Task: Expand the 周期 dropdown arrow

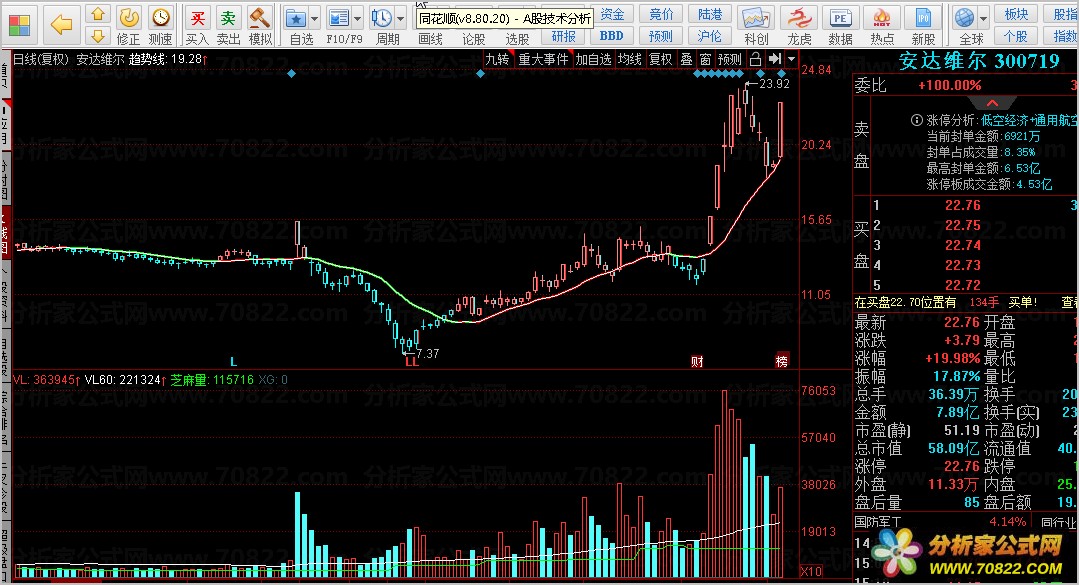Action: pos(400,19)
